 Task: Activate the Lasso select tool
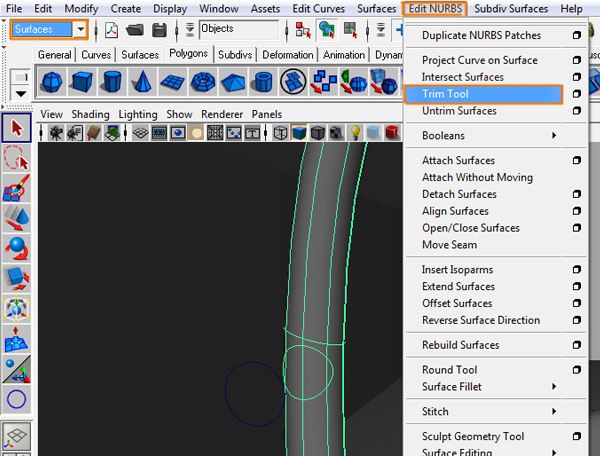tap(16, 158)
